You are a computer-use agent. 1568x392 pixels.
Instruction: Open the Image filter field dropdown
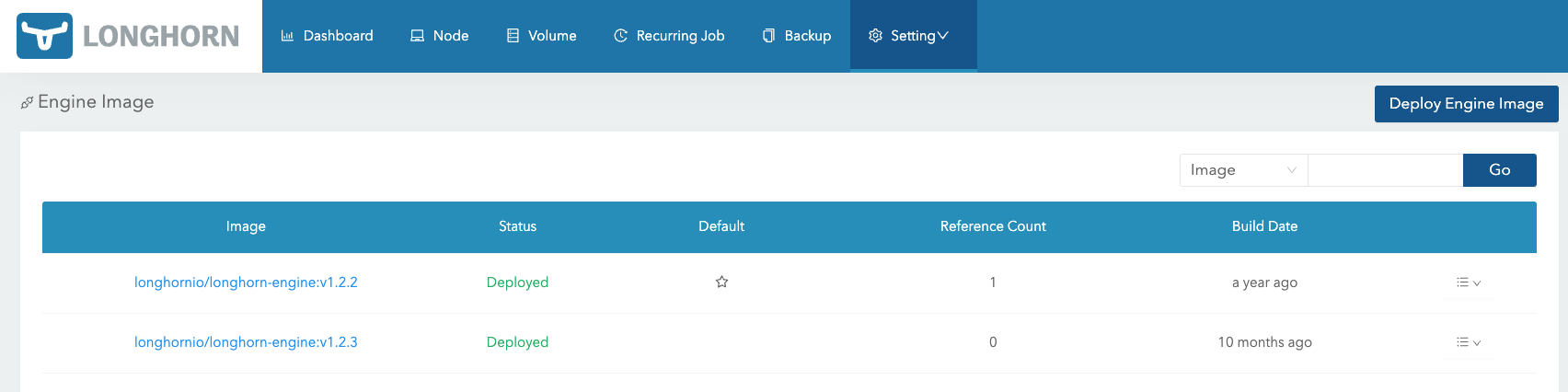(x=1242, y=170)
